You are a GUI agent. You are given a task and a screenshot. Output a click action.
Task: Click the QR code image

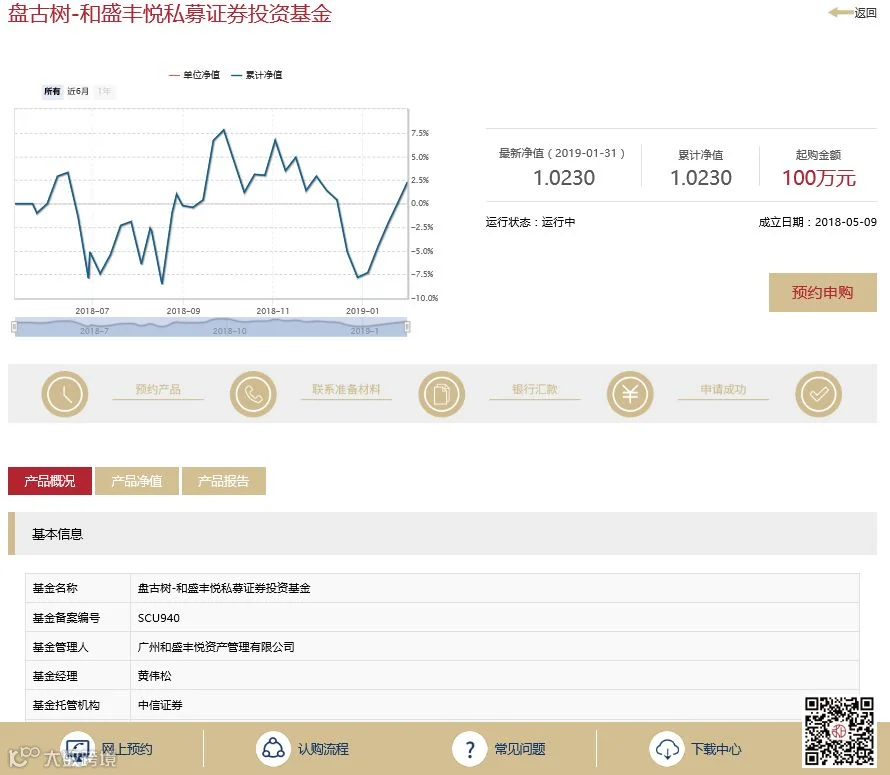click(839, 731)
